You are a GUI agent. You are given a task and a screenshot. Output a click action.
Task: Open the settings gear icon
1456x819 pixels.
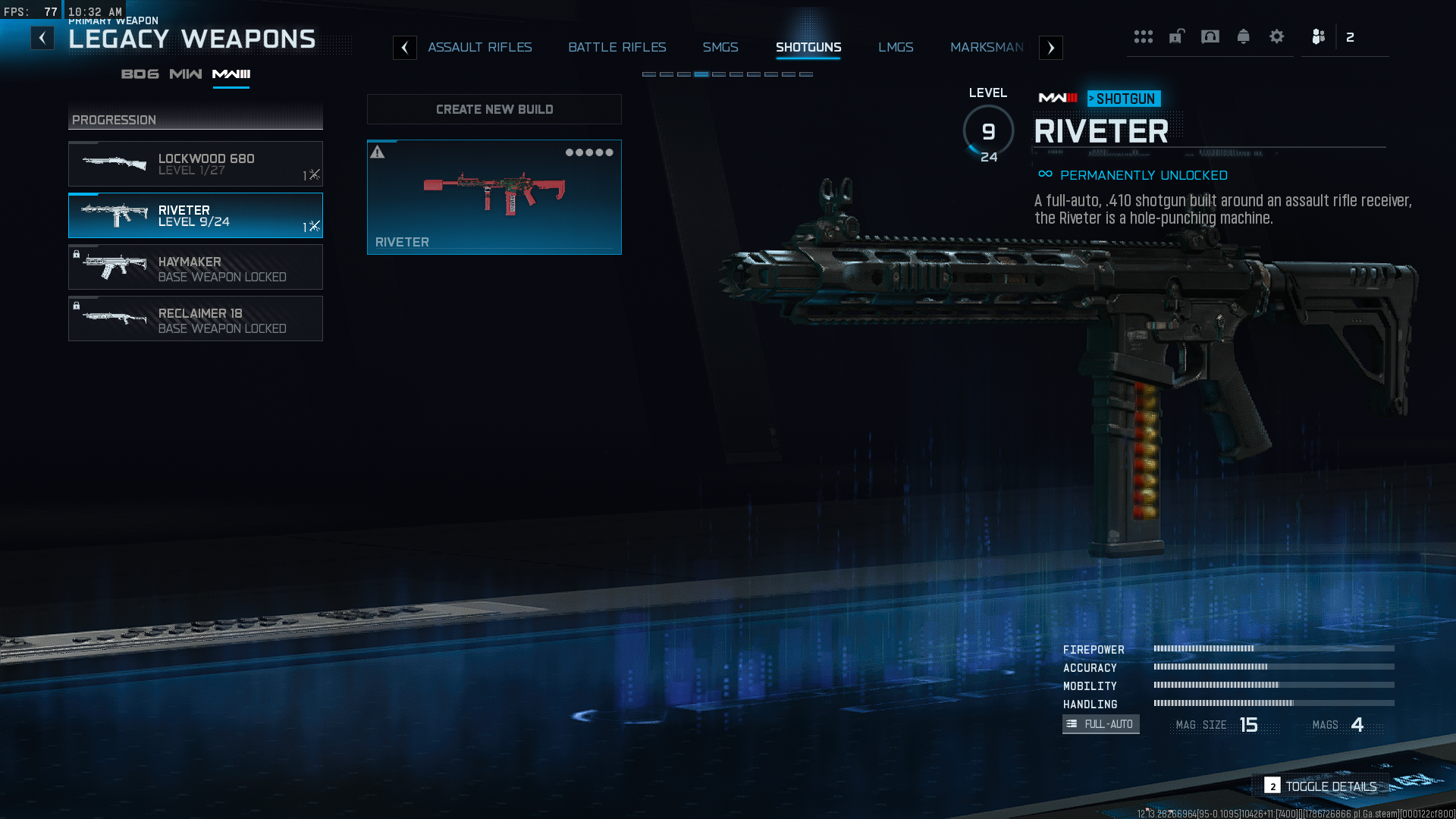(x=1276, y=36)
